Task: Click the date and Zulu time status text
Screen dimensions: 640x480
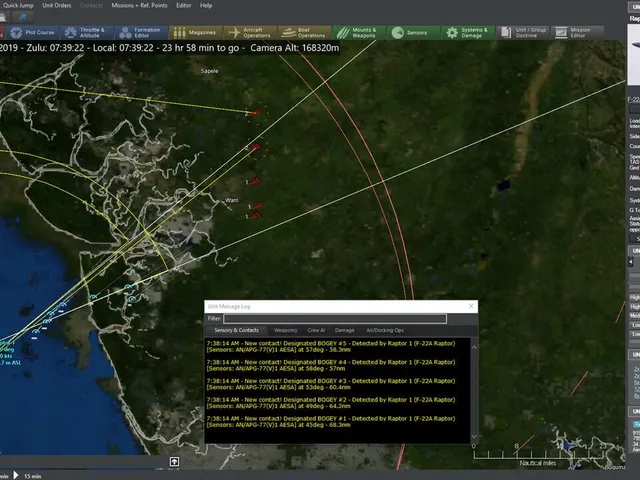Action: coord(42,48)
